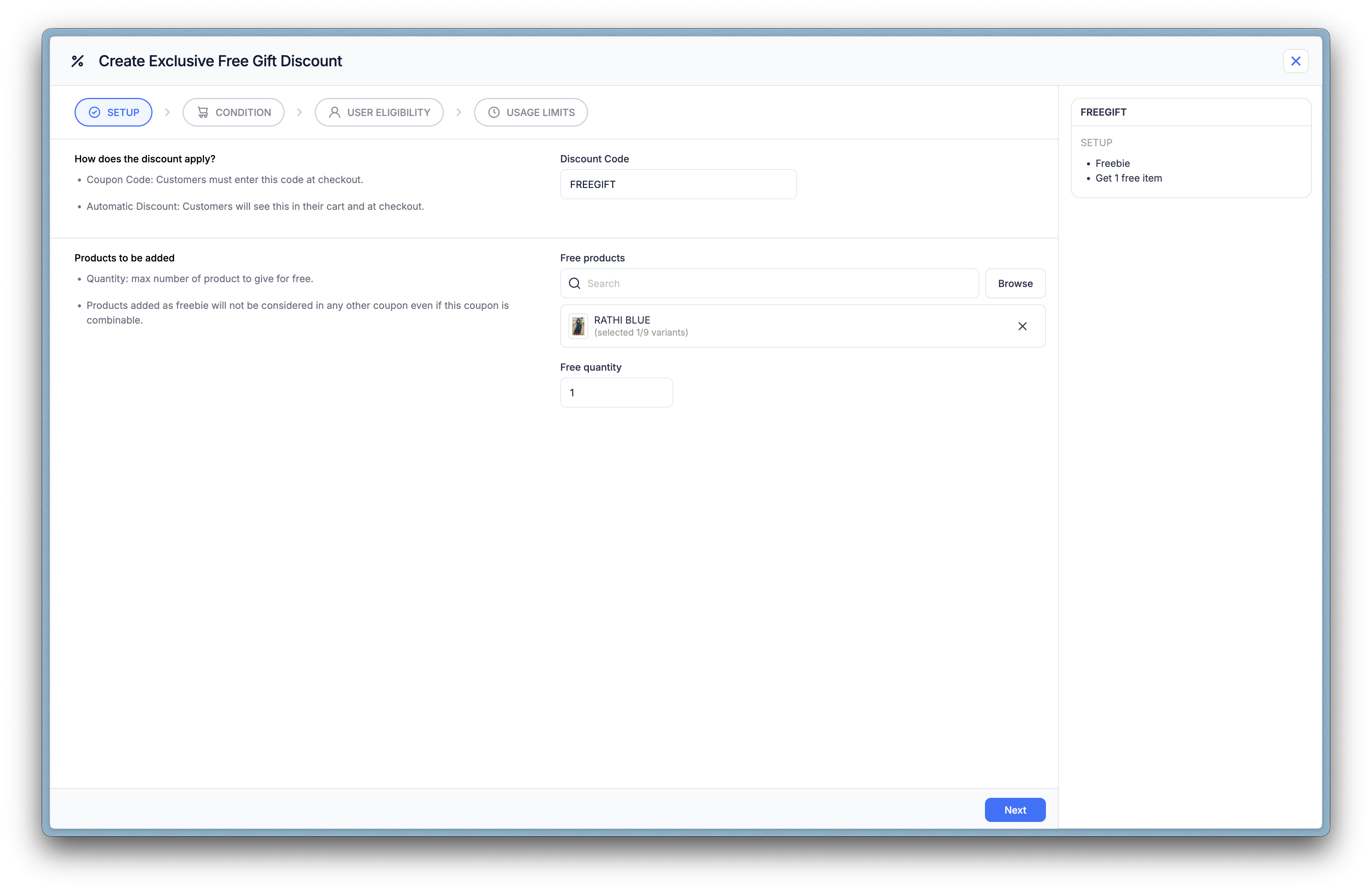Viewport: 1372px width, 892px height.
Task: Click the clock icon in USAGE LIMITS step
Action: (494, 112)
